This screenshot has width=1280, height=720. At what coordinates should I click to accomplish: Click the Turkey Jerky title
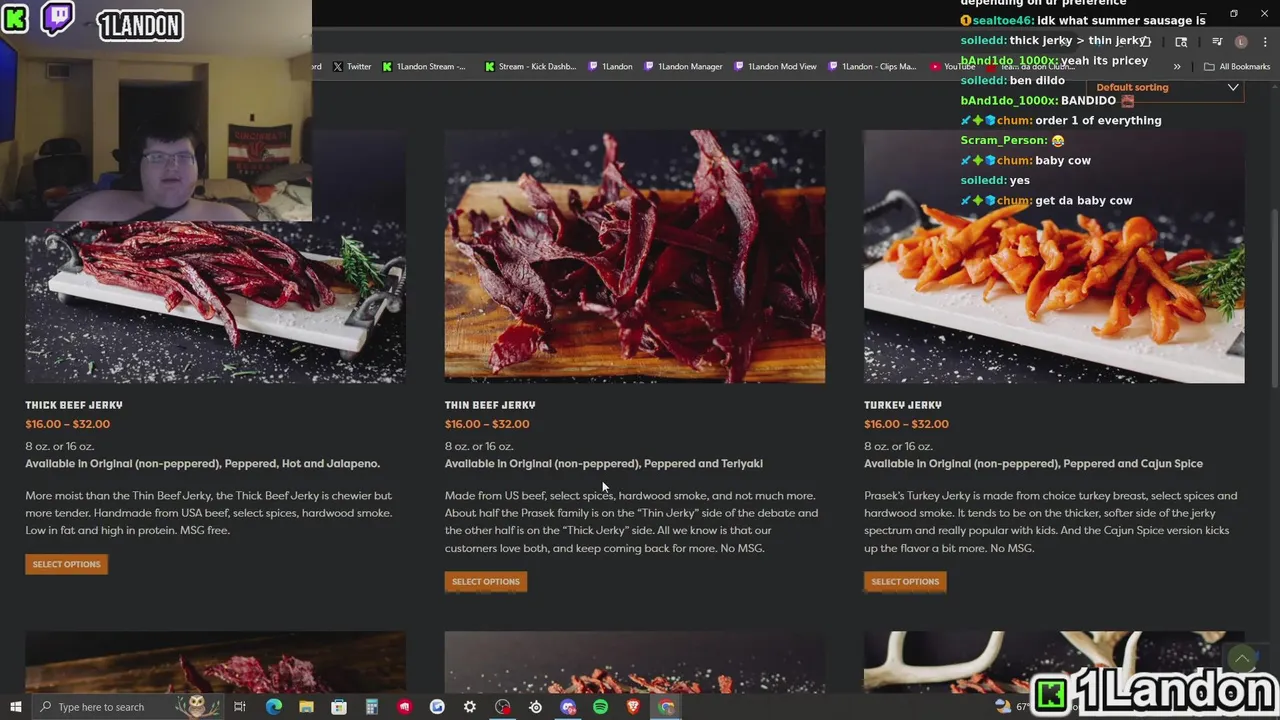(903, 405)
